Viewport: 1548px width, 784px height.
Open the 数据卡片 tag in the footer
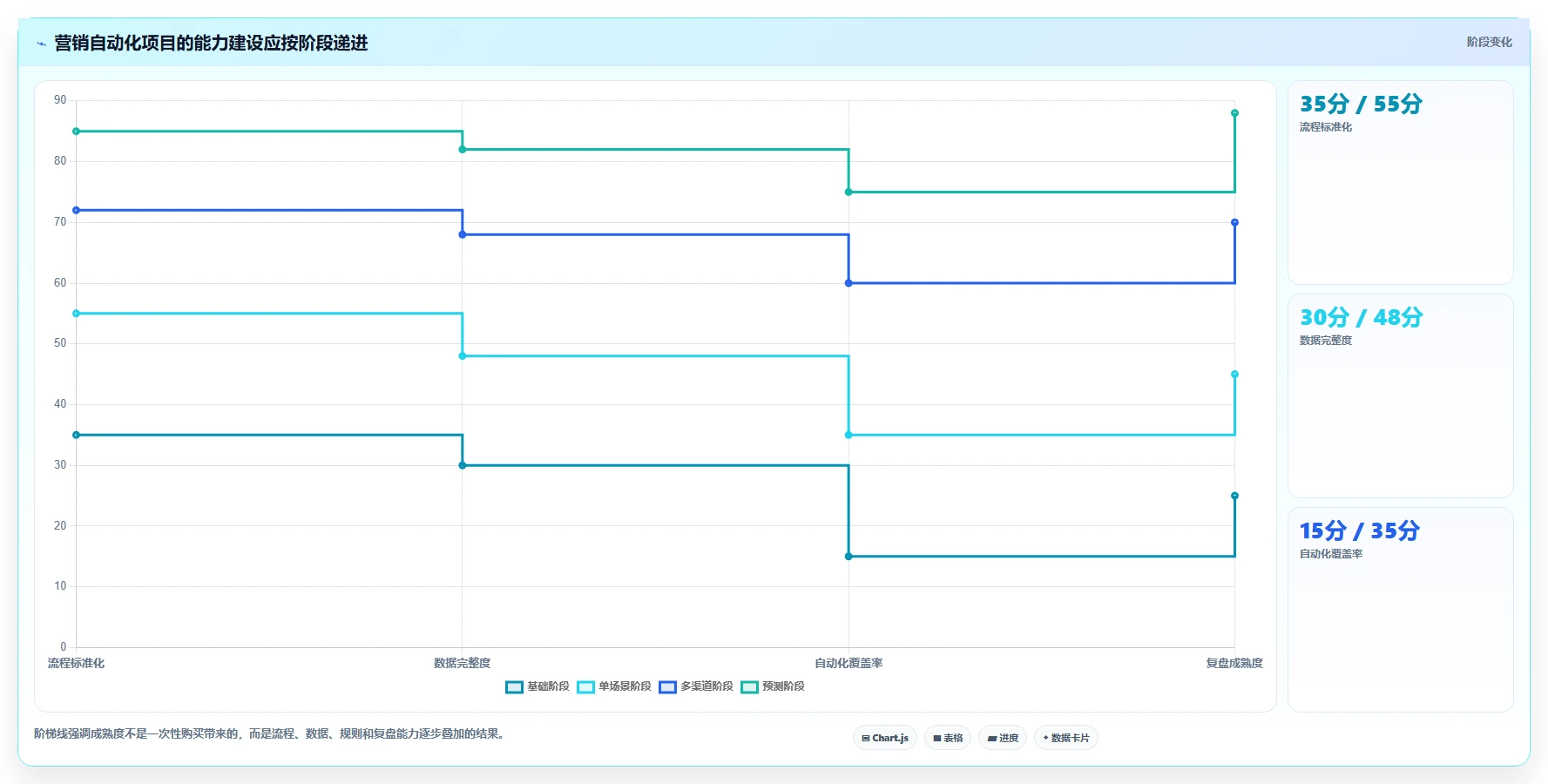coord(1066,738)
